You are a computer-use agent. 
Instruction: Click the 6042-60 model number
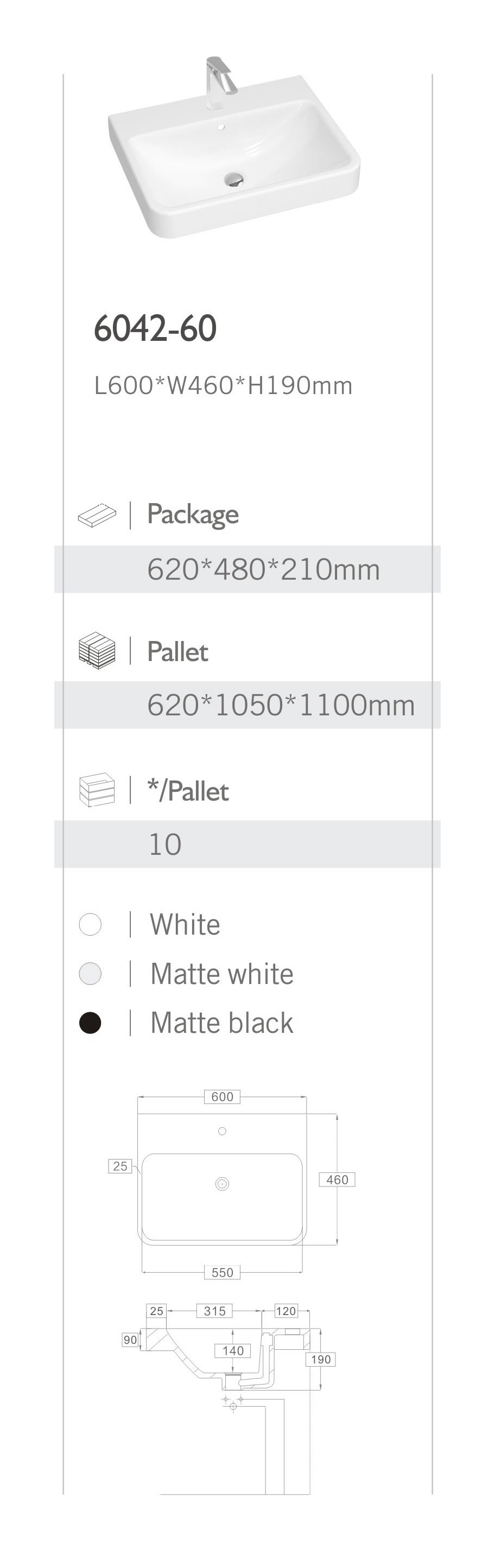[155, 329]
